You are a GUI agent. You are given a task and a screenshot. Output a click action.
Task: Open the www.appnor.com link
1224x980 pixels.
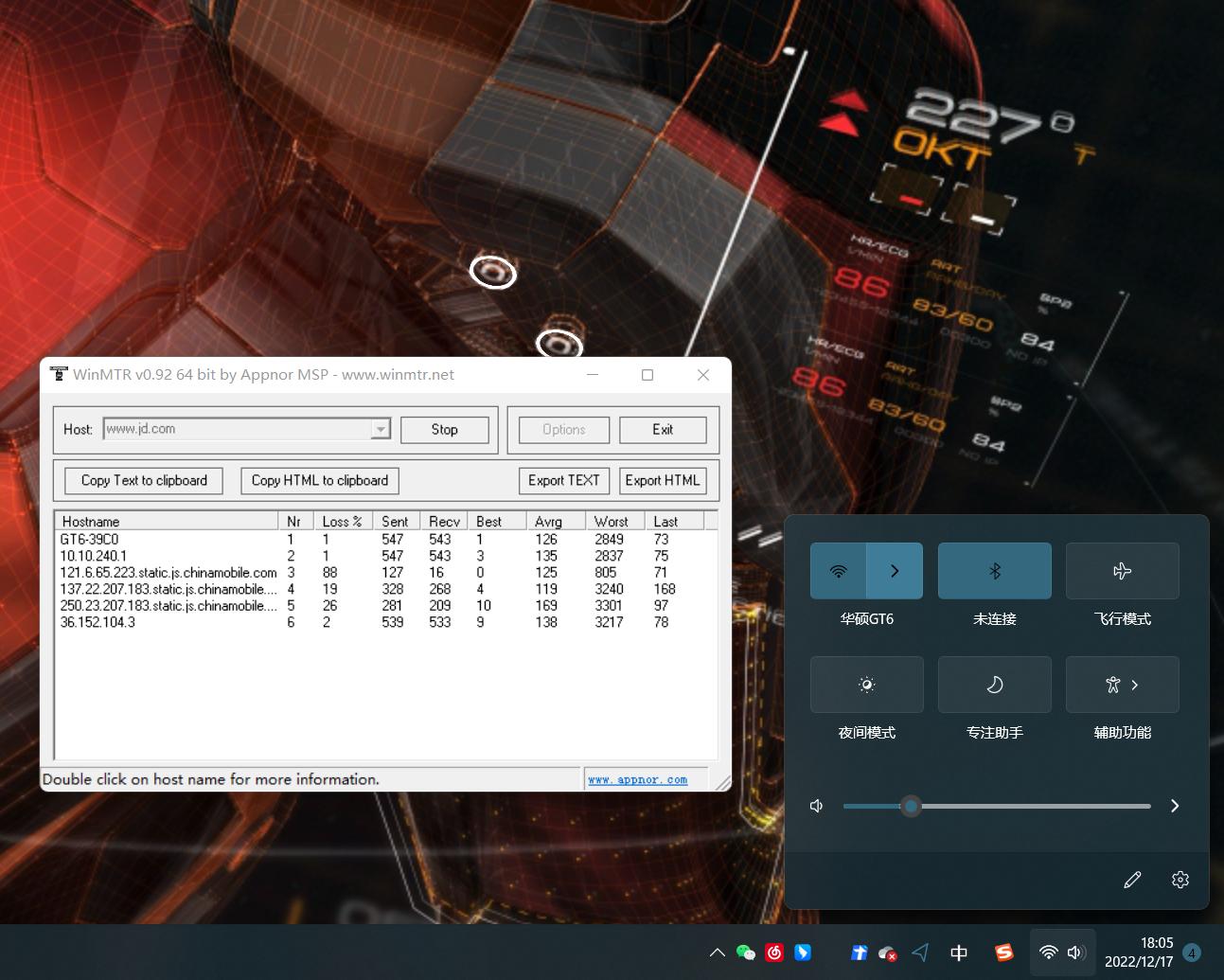[637, 779]
